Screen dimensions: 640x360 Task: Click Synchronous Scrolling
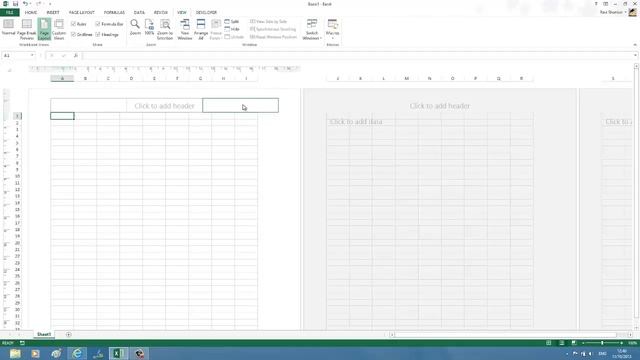coord(273,29)
